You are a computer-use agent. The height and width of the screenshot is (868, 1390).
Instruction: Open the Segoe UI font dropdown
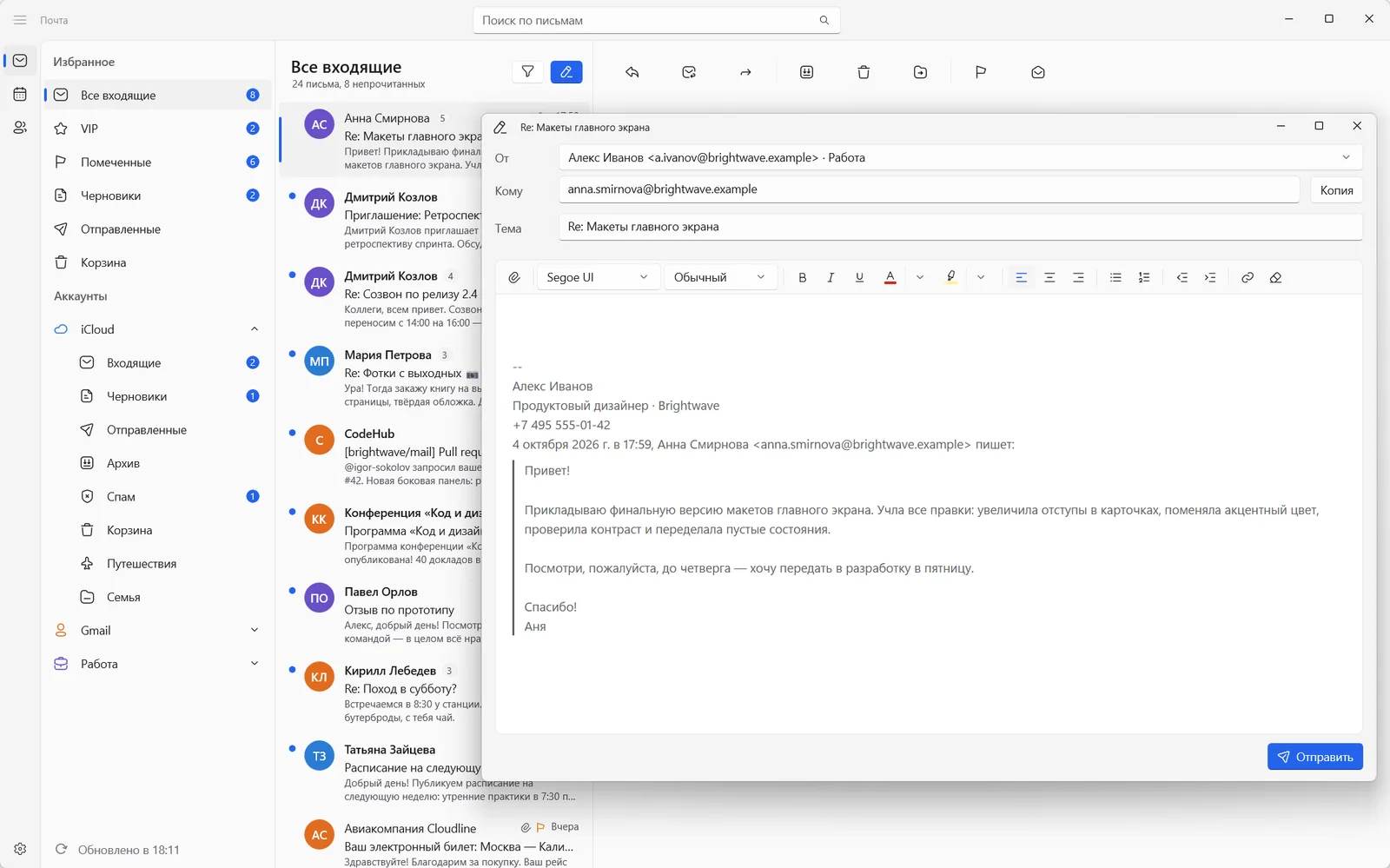[x=598, y=277]
